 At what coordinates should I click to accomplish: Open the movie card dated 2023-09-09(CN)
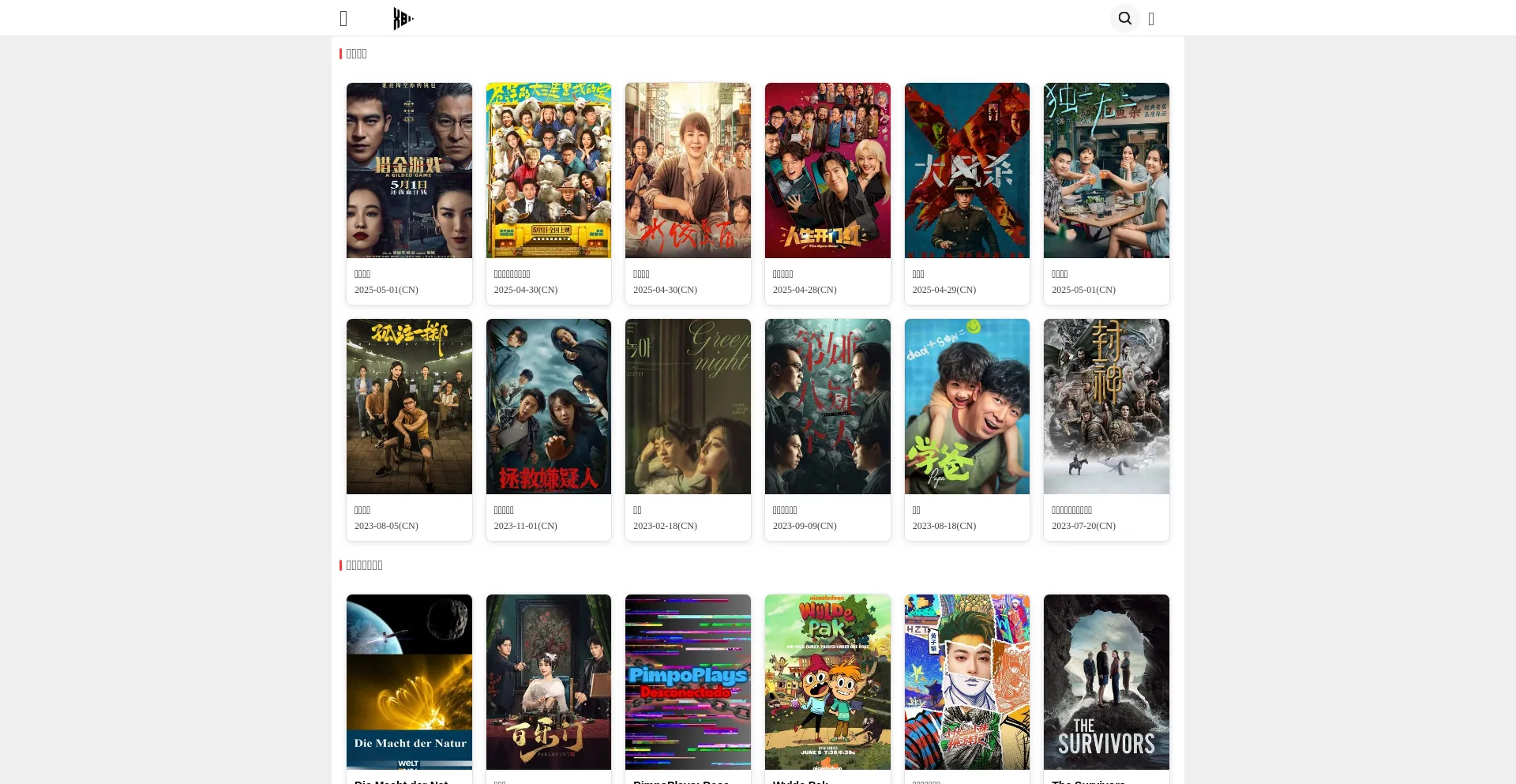827,430
